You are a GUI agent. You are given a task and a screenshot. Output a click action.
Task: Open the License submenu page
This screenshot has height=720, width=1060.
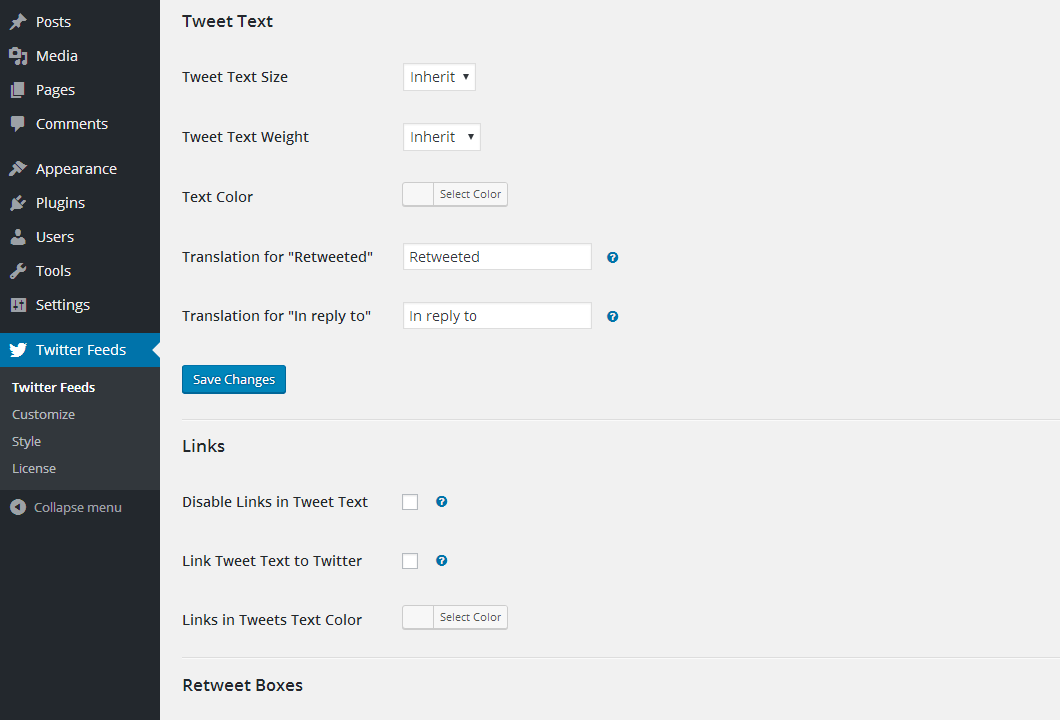click(x=34, y=468)
